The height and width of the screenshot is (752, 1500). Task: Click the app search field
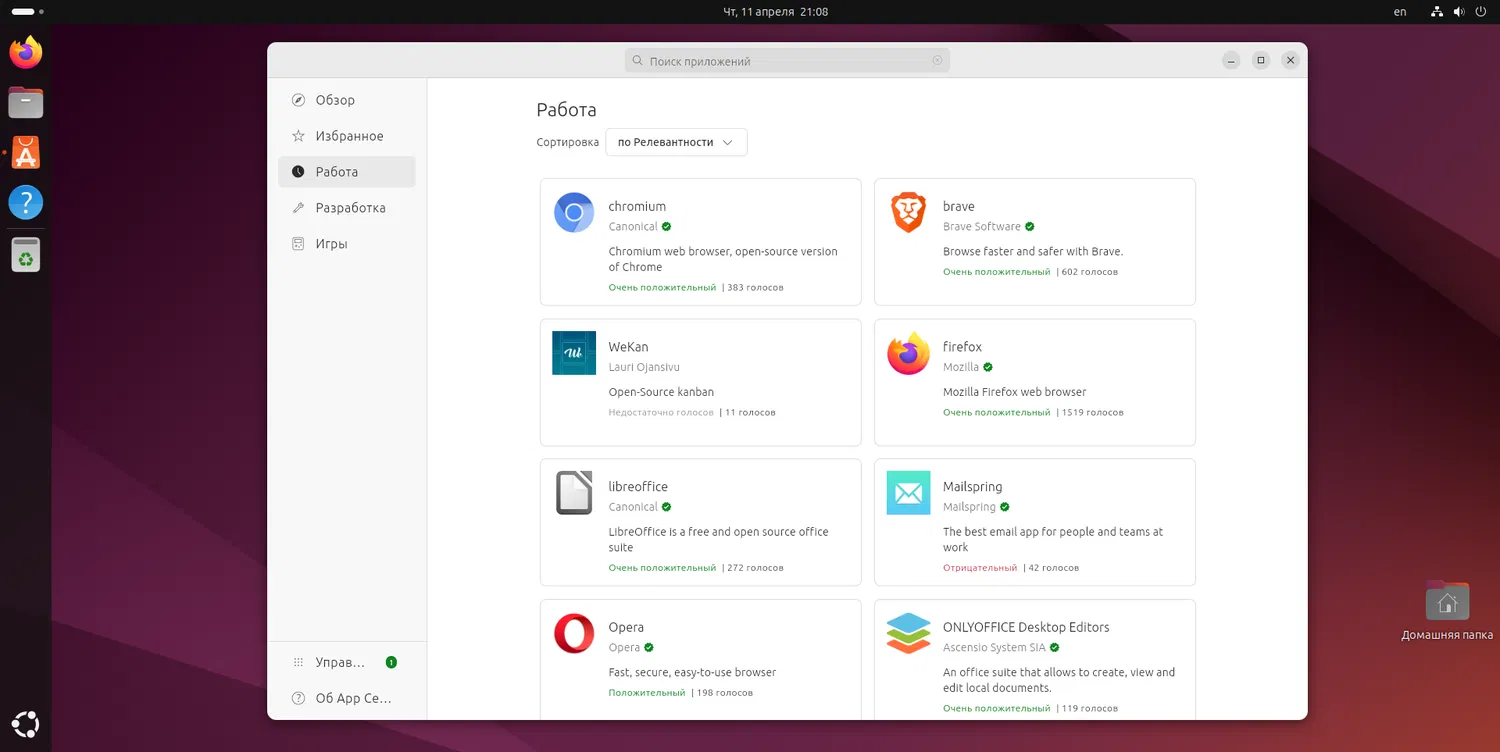[x=787, y=61]
